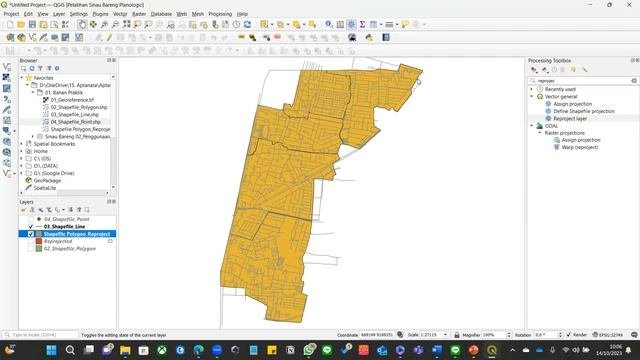Click the Collapse All icon in Layers panel
Screen dimensions: 640x360
click(79, 210)
